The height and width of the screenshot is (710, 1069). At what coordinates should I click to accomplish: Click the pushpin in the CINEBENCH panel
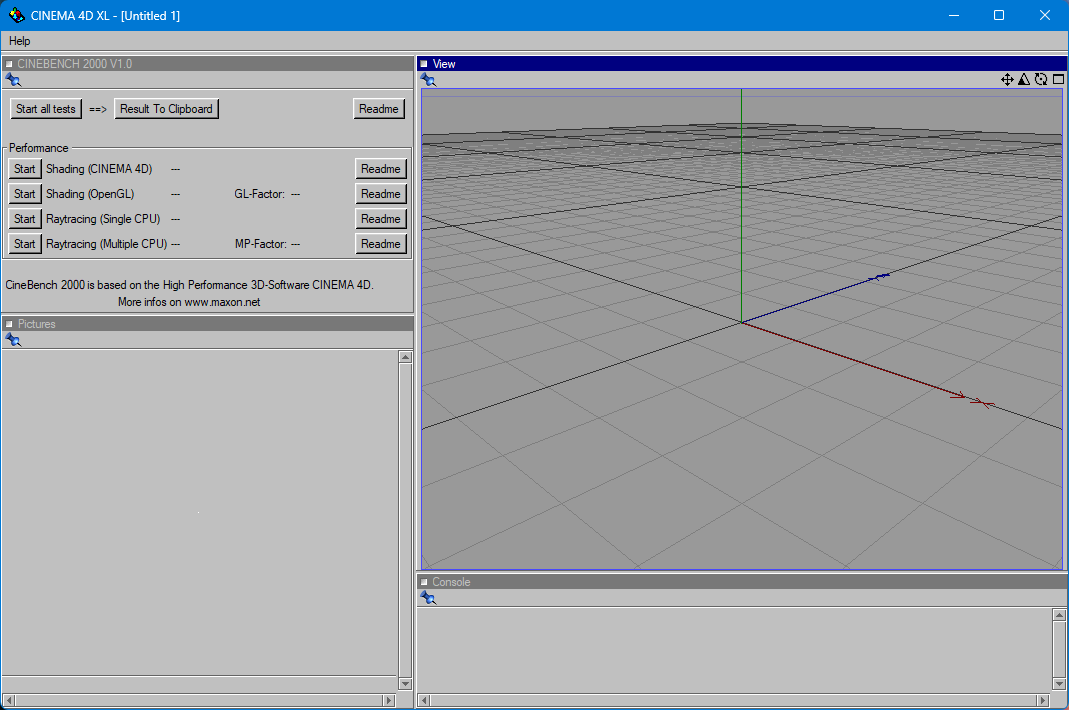point(13,80)
